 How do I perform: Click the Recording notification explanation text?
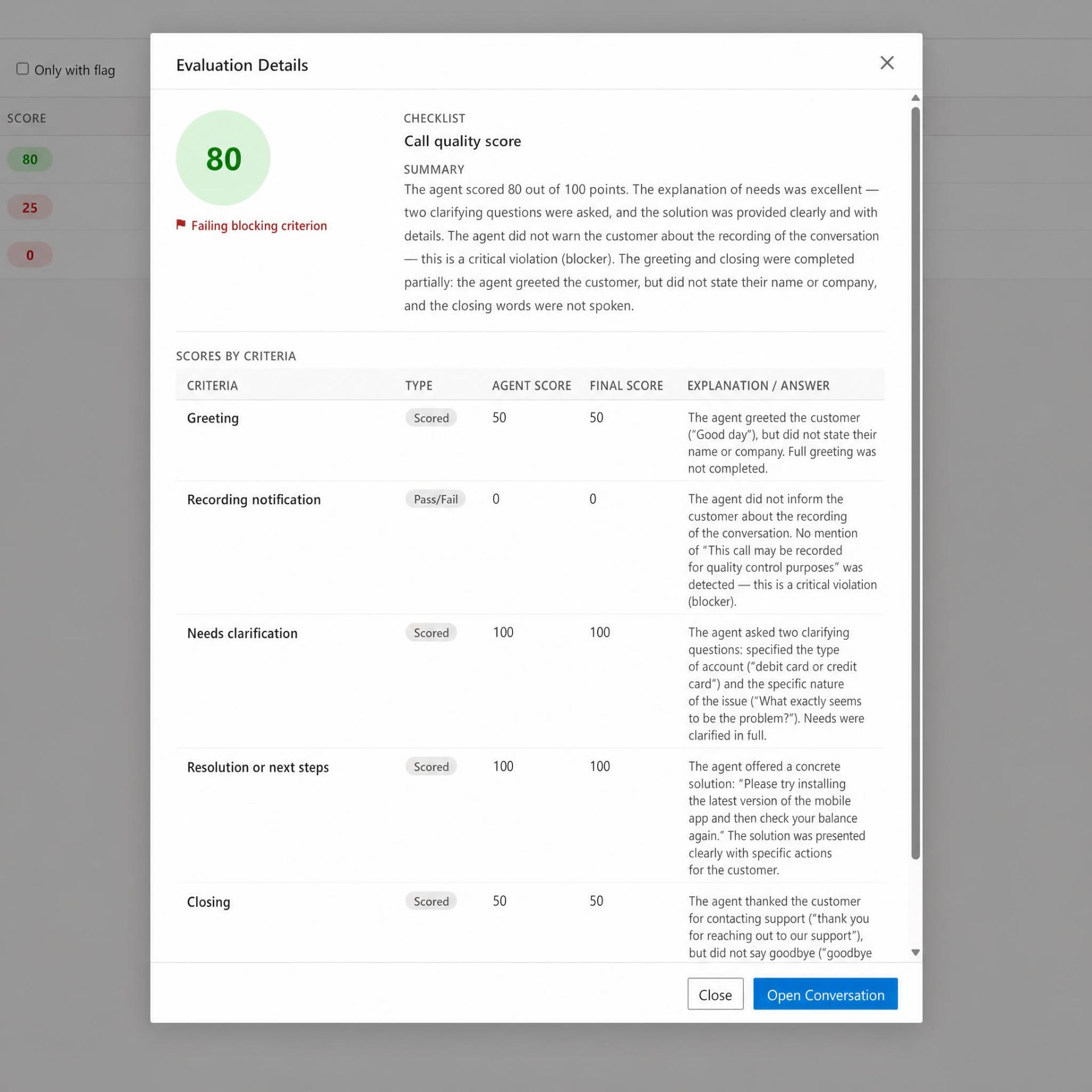coord(782,550)
